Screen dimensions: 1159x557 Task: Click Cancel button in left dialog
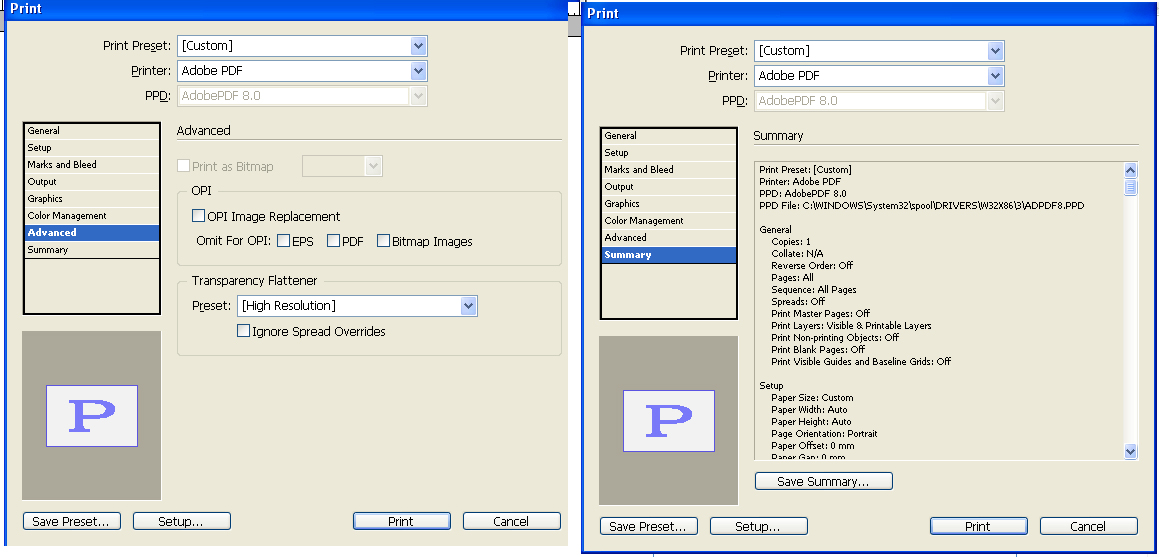point(511,522)
